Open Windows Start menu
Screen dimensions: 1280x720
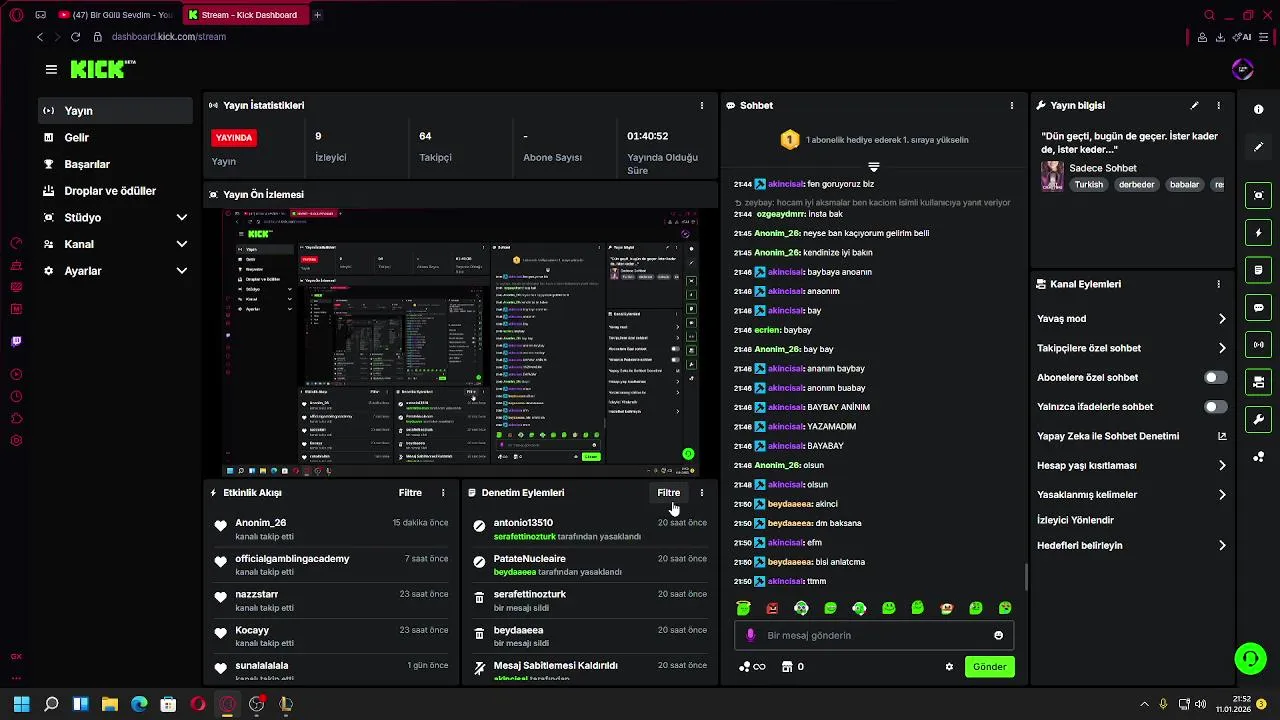point(21,704)
